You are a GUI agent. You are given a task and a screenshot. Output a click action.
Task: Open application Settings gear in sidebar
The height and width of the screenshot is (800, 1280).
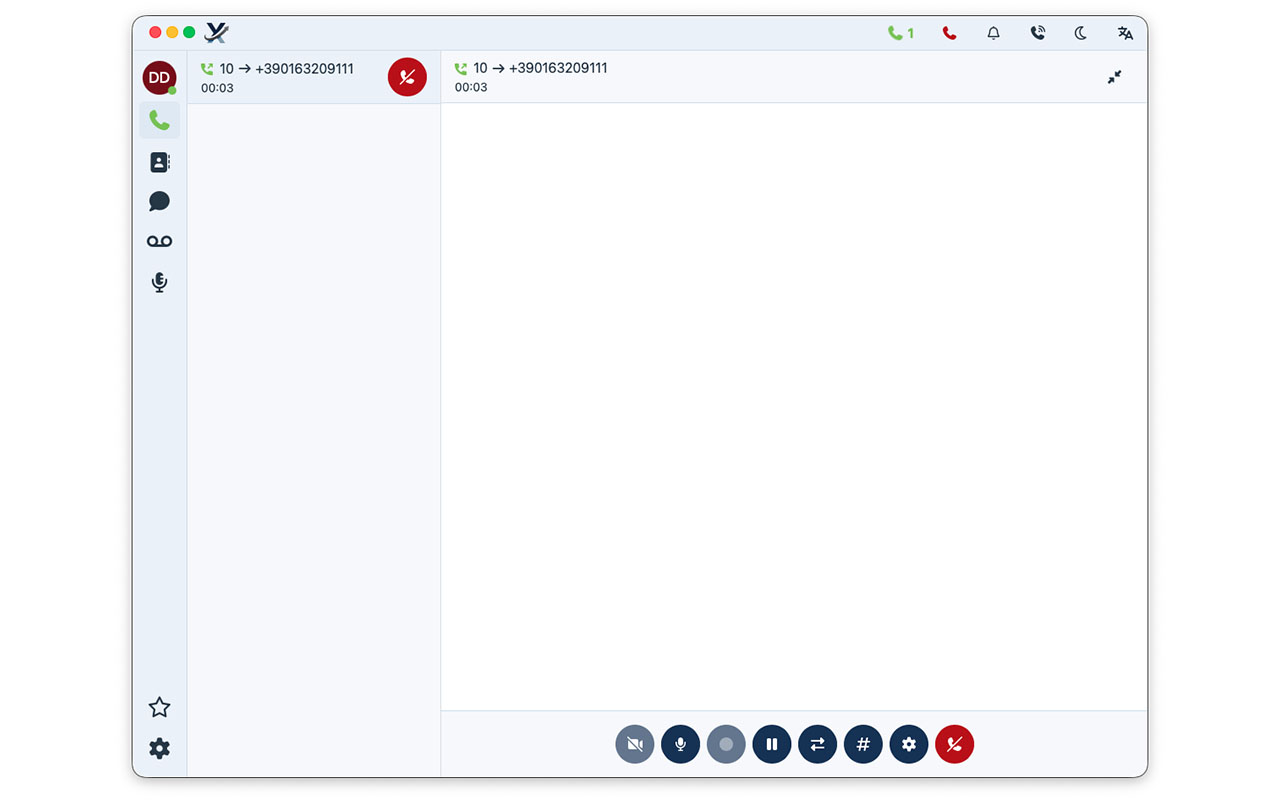(159, 748)
